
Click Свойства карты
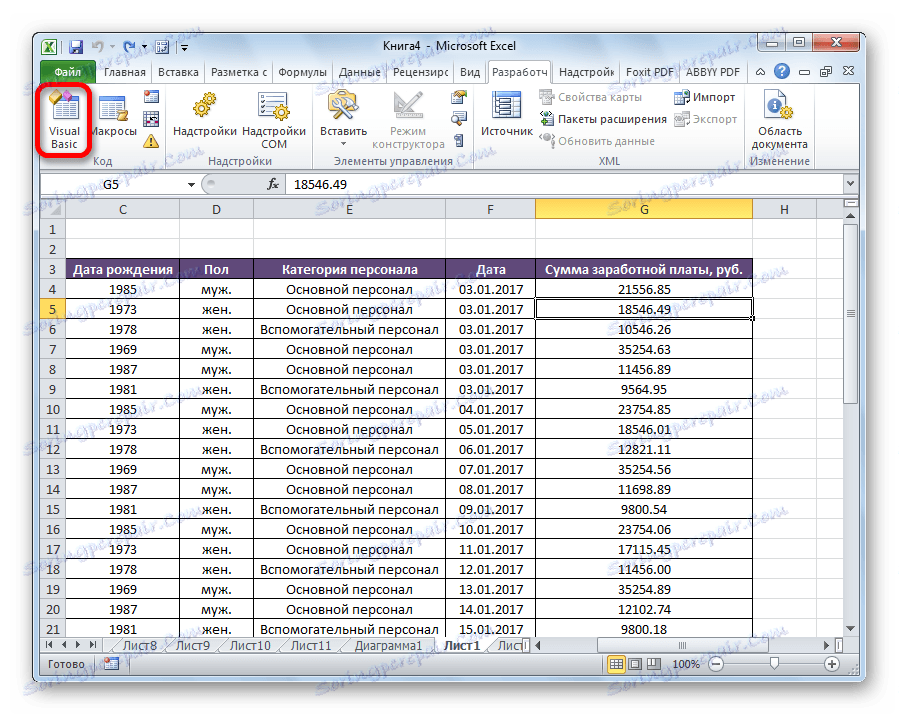pos(591,97)
